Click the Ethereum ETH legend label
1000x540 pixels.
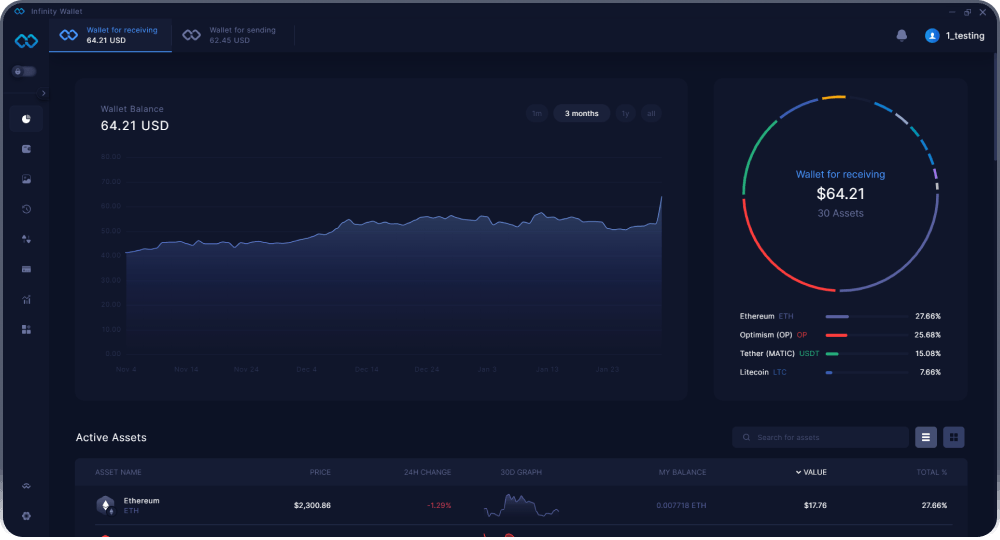tap(767, 316)
